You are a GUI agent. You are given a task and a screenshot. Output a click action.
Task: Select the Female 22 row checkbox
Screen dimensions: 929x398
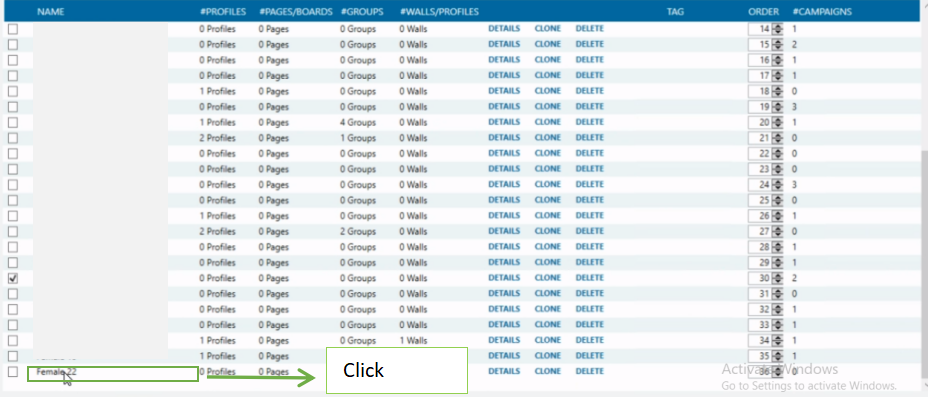click(12, 372)
